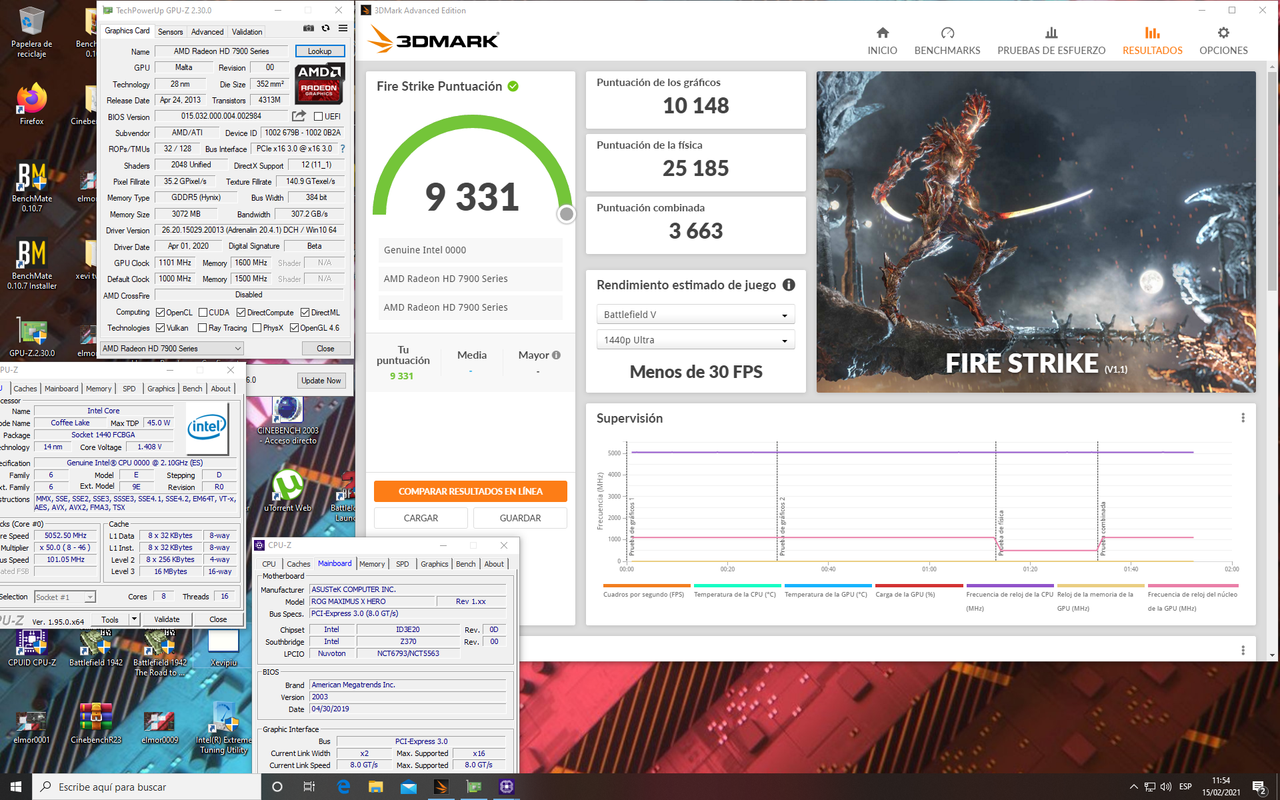
Task: Click the GPU-Z screenshot camera icon
Action: (309, 28)
